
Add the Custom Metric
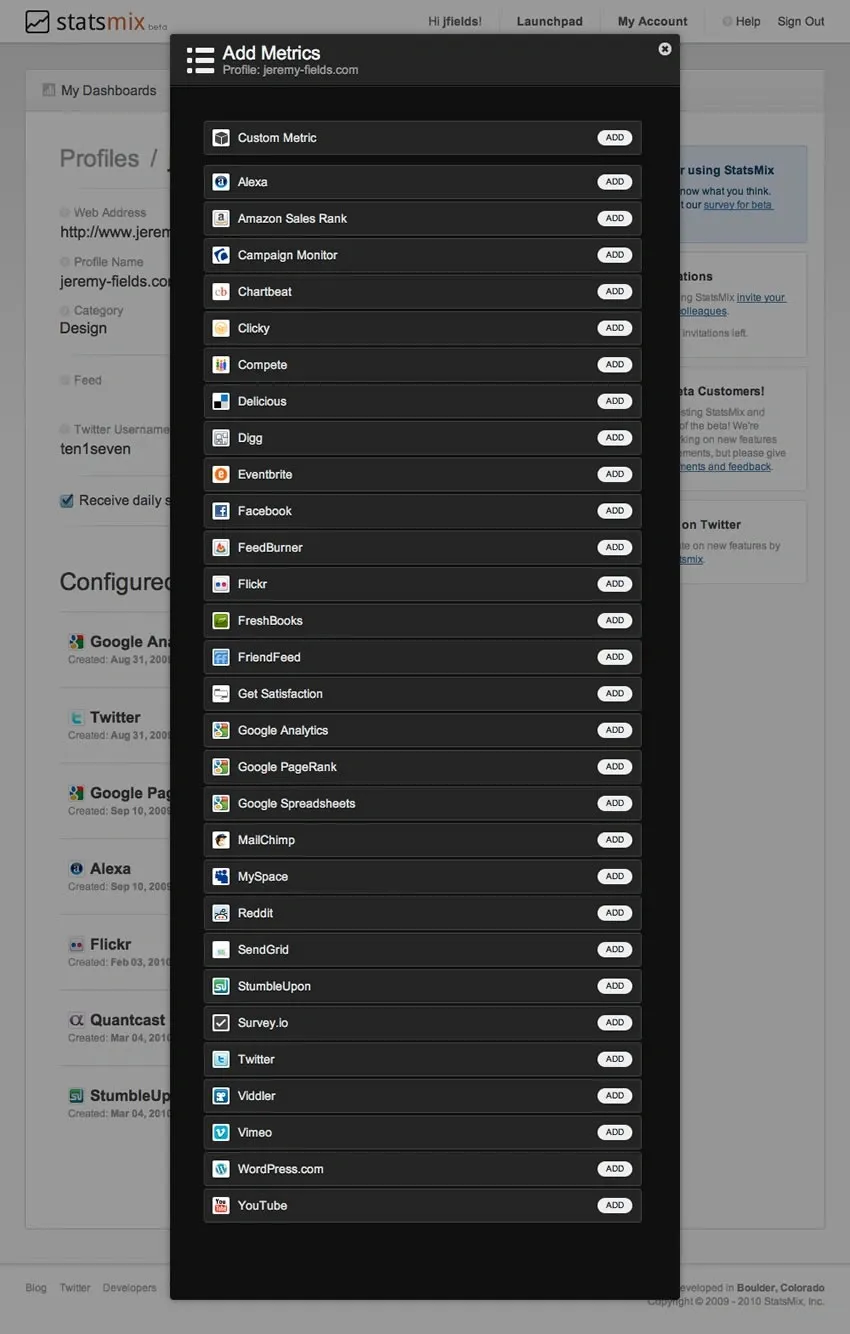pos(615,138)
